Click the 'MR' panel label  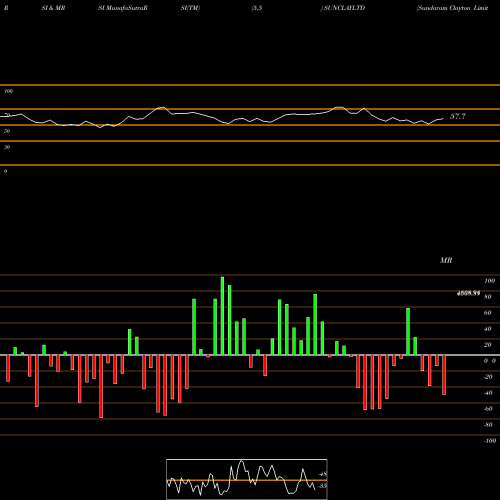pos(446,260)
